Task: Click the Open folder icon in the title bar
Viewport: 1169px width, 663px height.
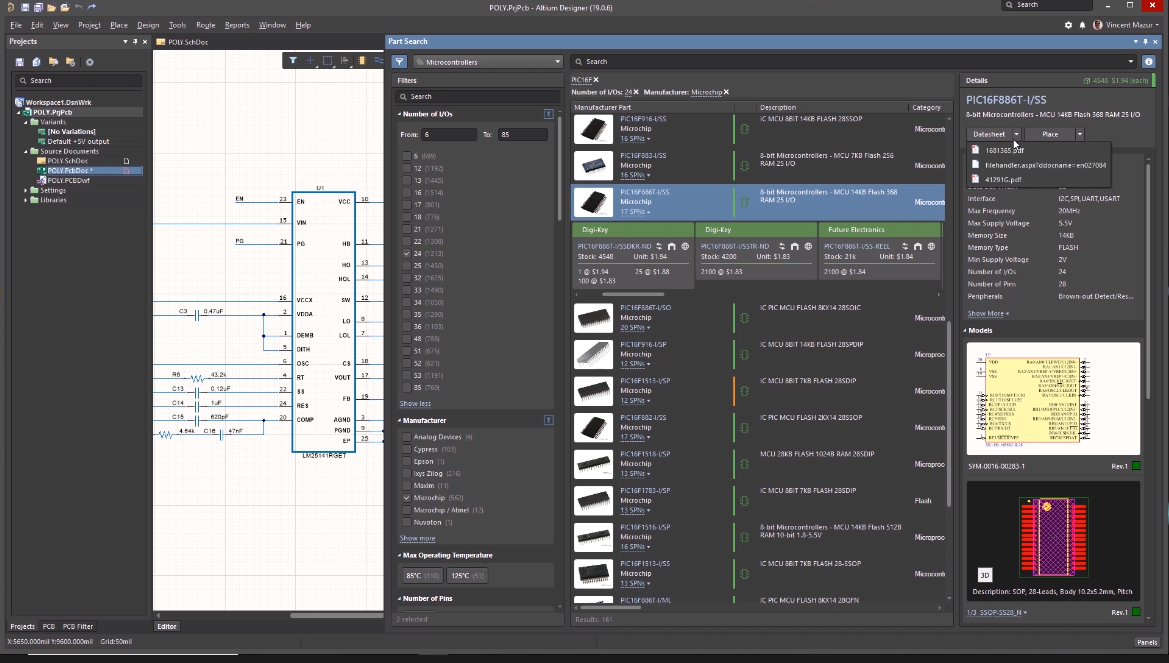Action: pyautogui.click(x=51, y=7)
